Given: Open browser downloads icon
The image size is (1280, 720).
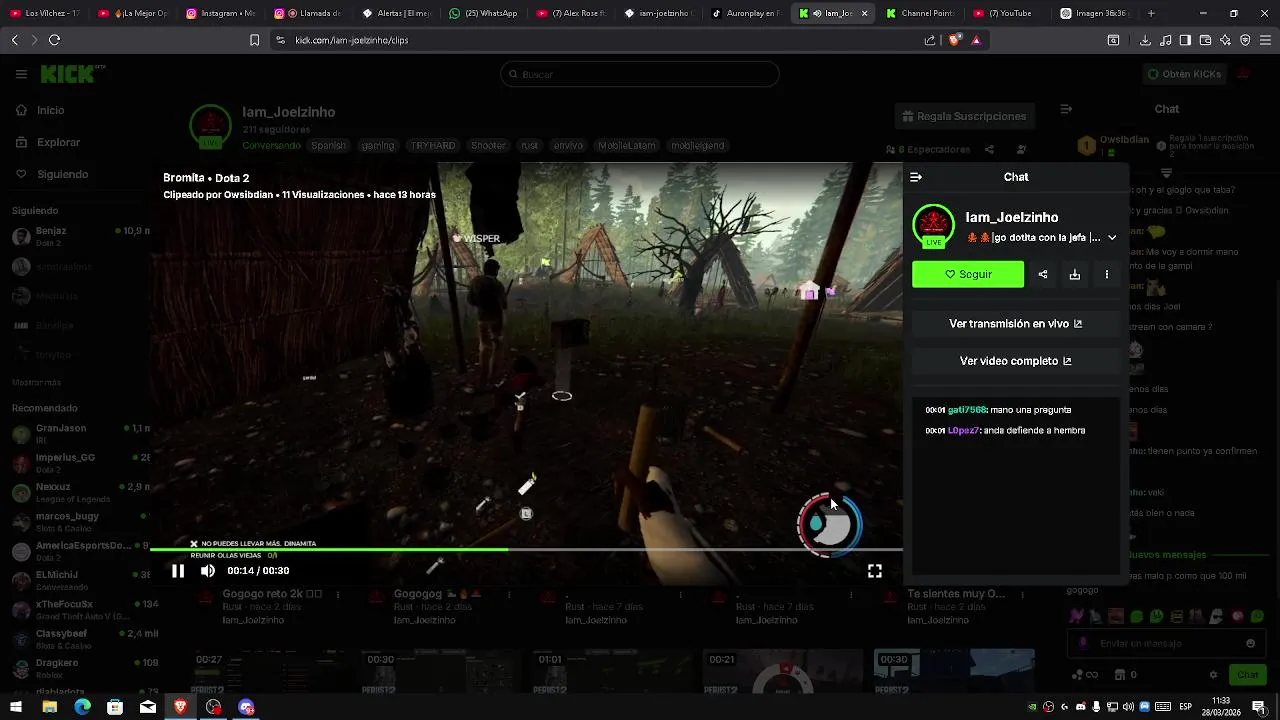Looking at the screenshot, I should pyautogui.click(x=1145, y=40).
